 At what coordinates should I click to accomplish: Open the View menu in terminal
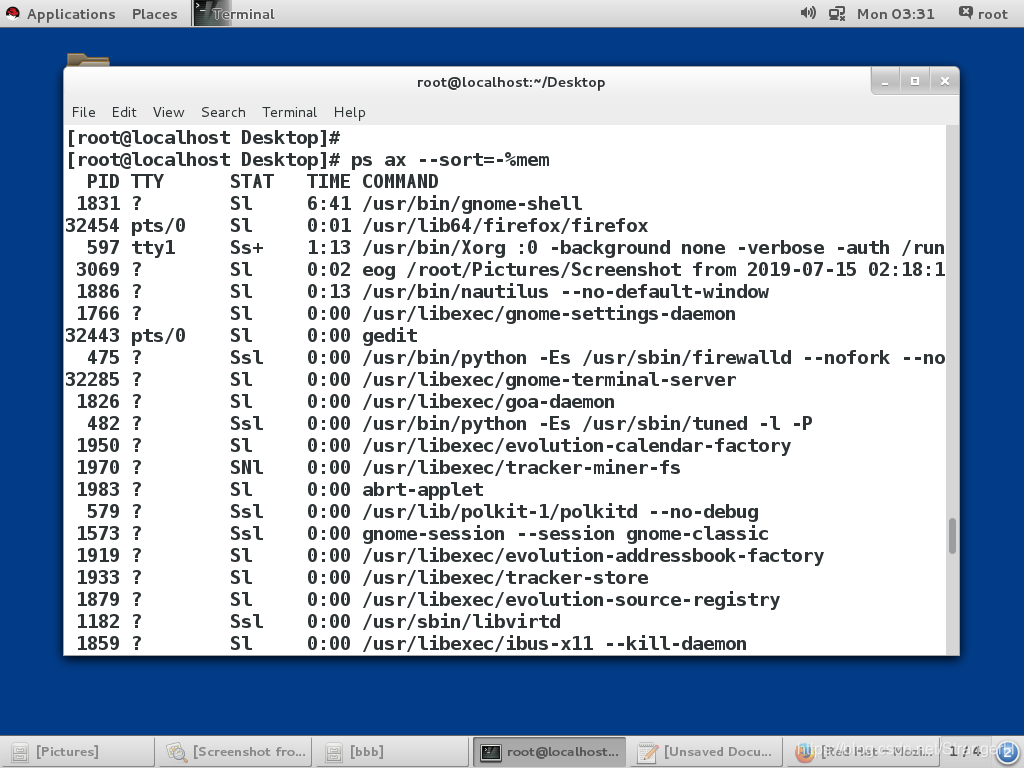coord(168,112)
